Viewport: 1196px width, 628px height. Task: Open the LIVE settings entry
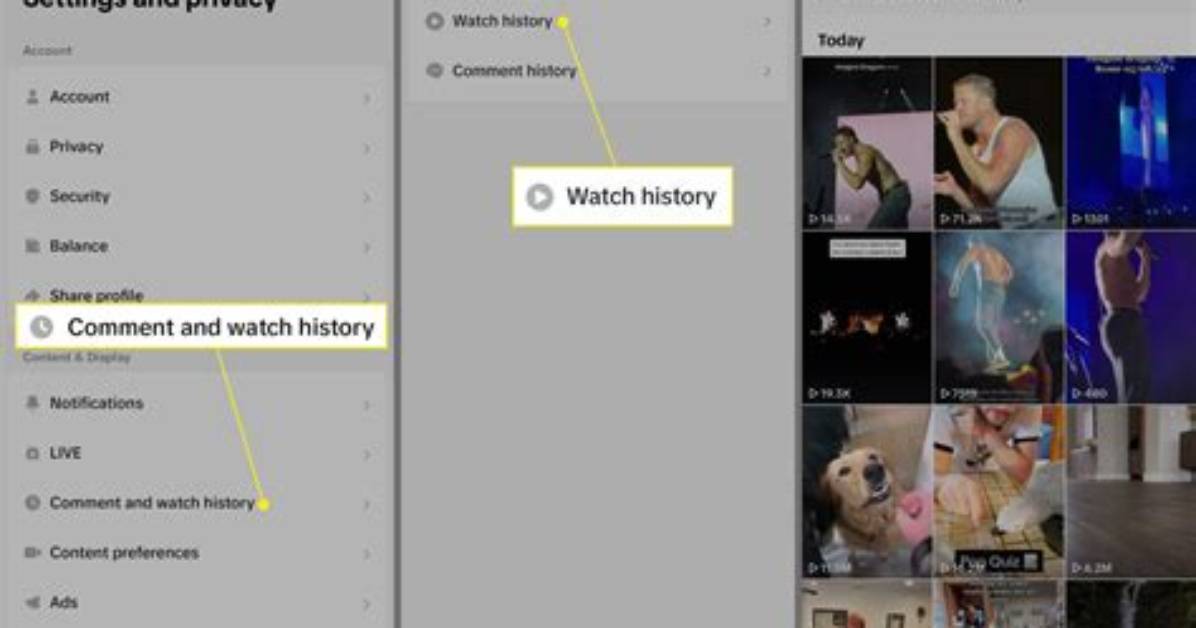pos(198,453)
